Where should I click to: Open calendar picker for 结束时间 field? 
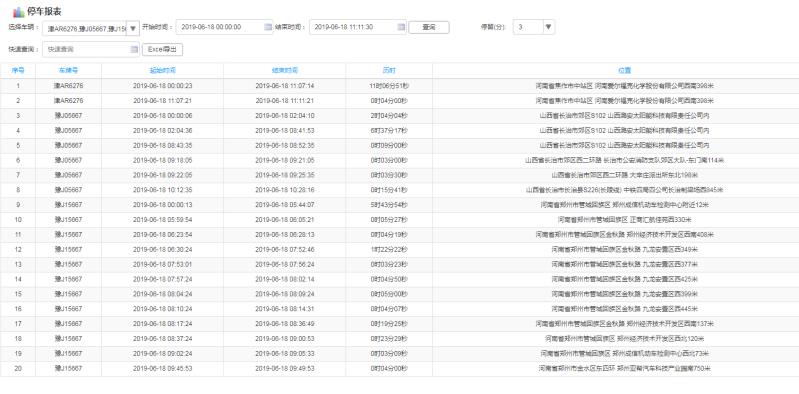click(x=401, y=27)
